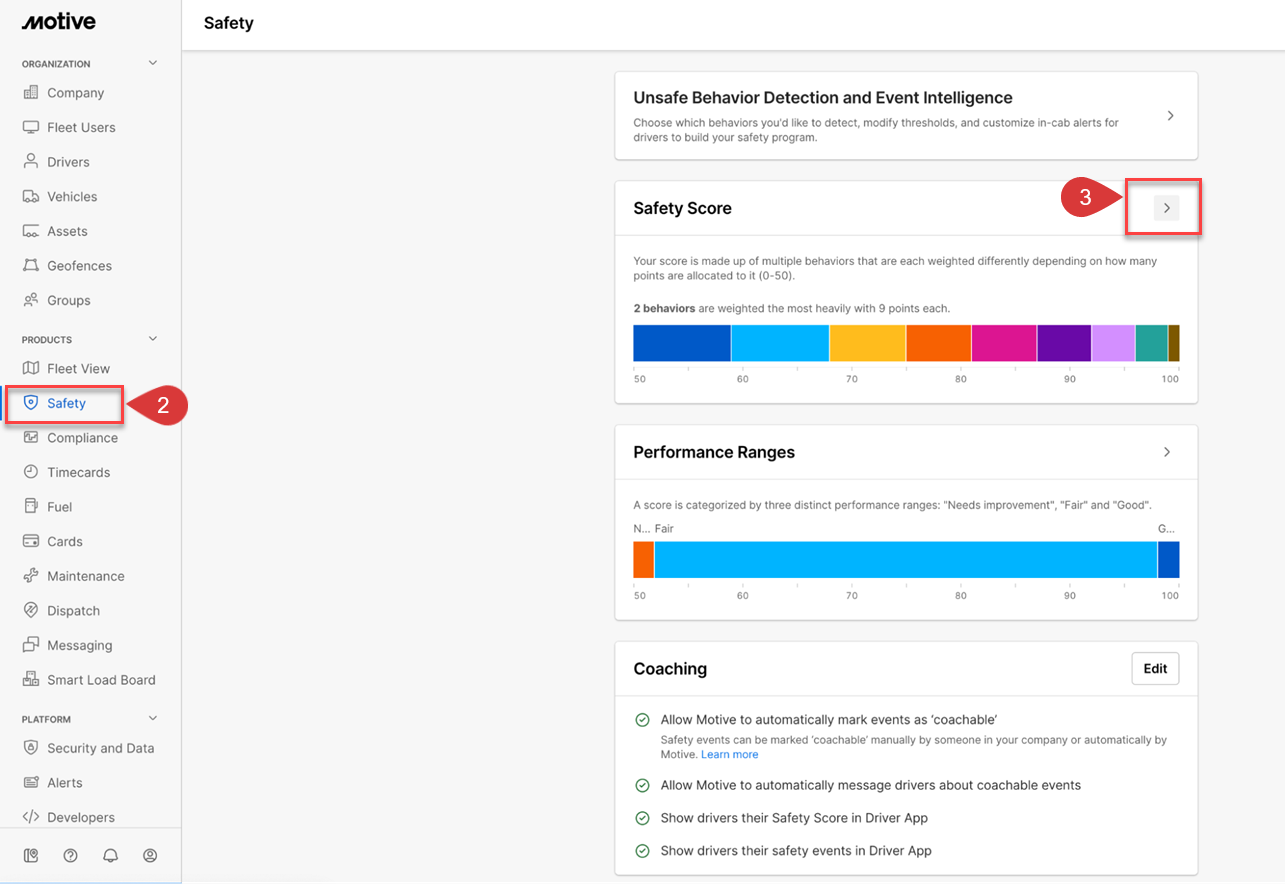
Task: Collapse the Organization section chevron
Action: click(x=153, y=63)
